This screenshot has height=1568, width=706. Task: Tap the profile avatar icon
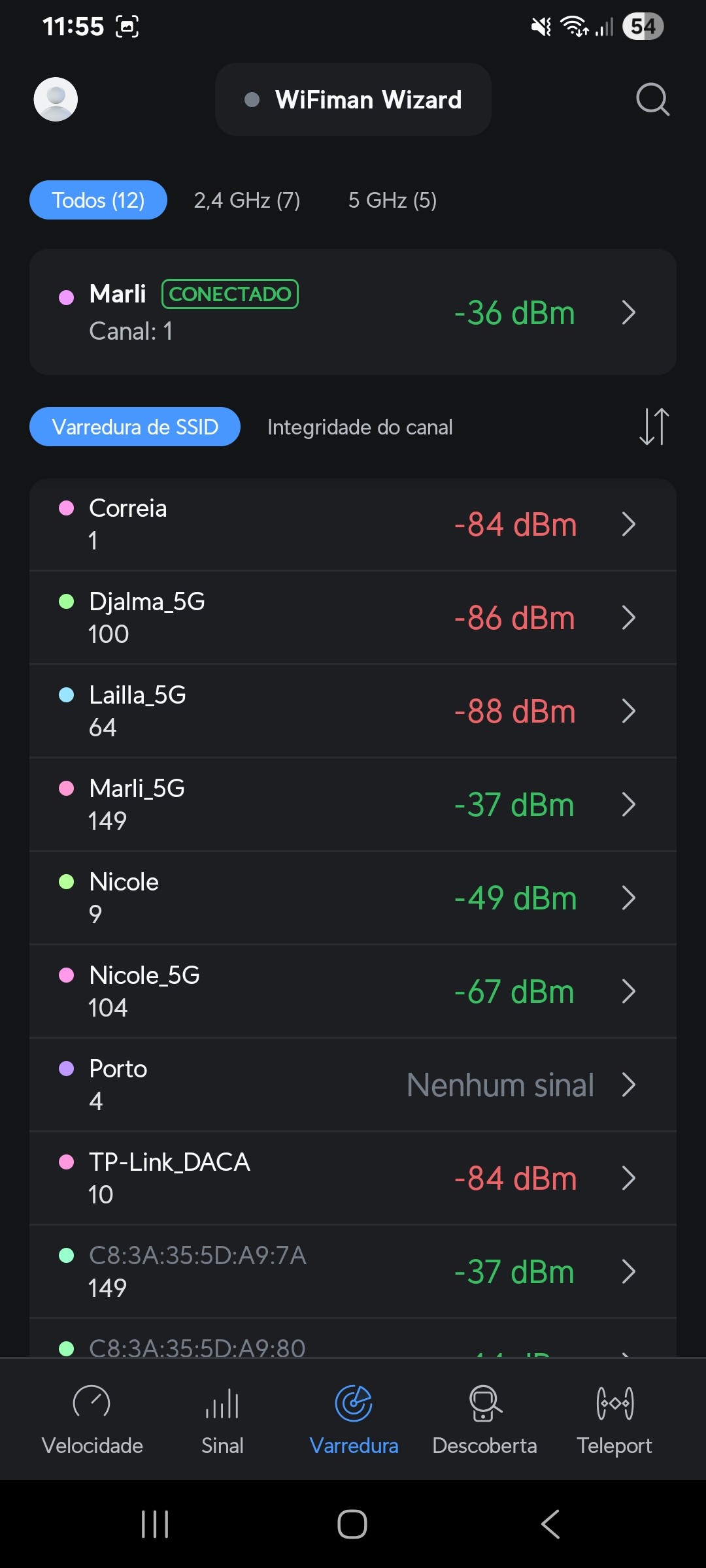(56, 99)
